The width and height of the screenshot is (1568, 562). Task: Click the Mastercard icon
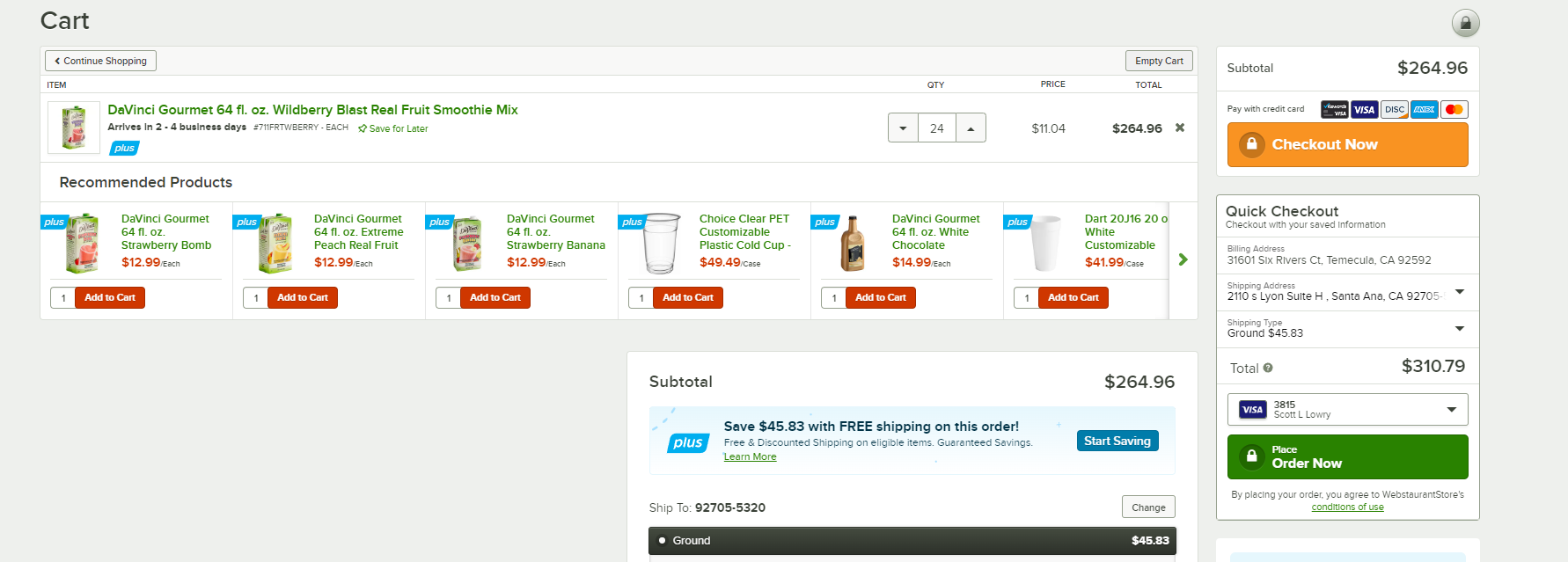1454,110
